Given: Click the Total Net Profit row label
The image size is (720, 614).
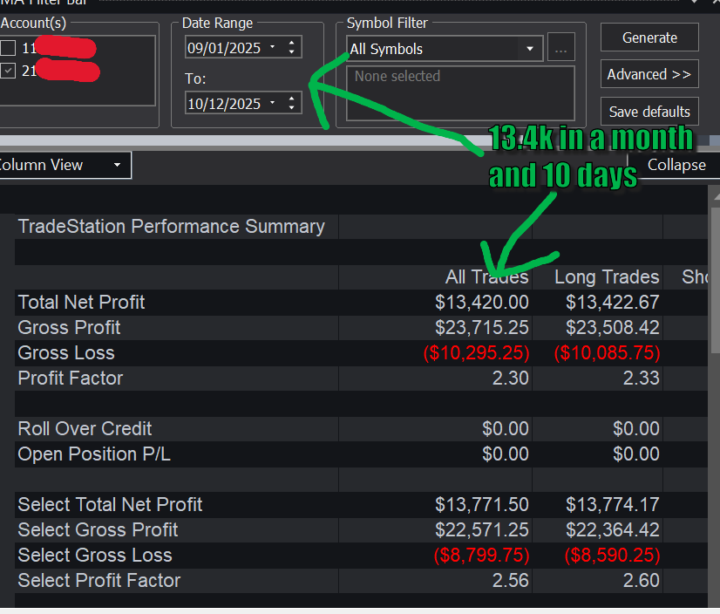Looking at the screenshot, I should click(x=81, y=302).
